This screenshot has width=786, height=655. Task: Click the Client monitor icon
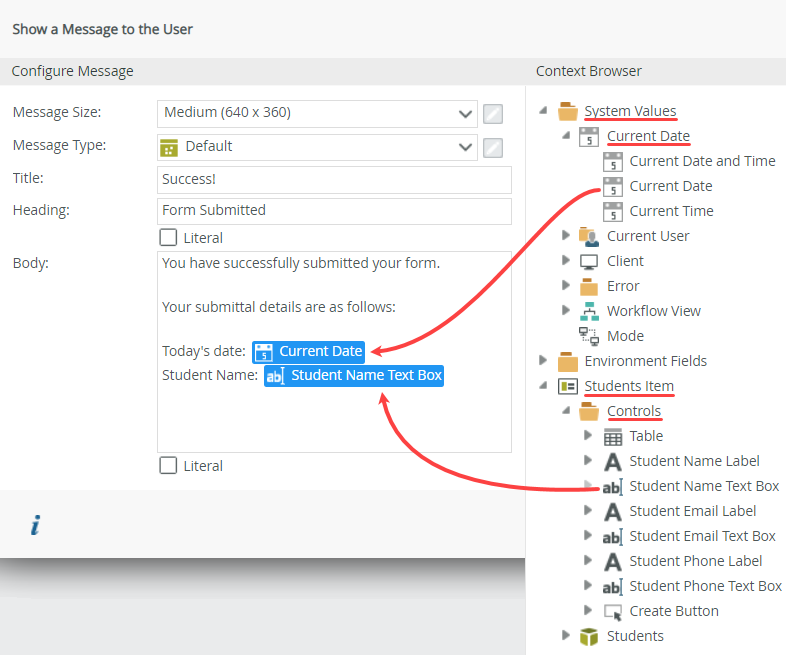(589, 262)
